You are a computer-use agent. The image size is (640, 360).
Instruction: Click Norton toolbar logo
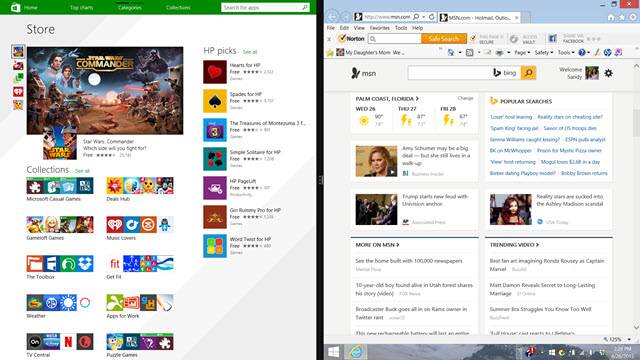click(351, 39)
